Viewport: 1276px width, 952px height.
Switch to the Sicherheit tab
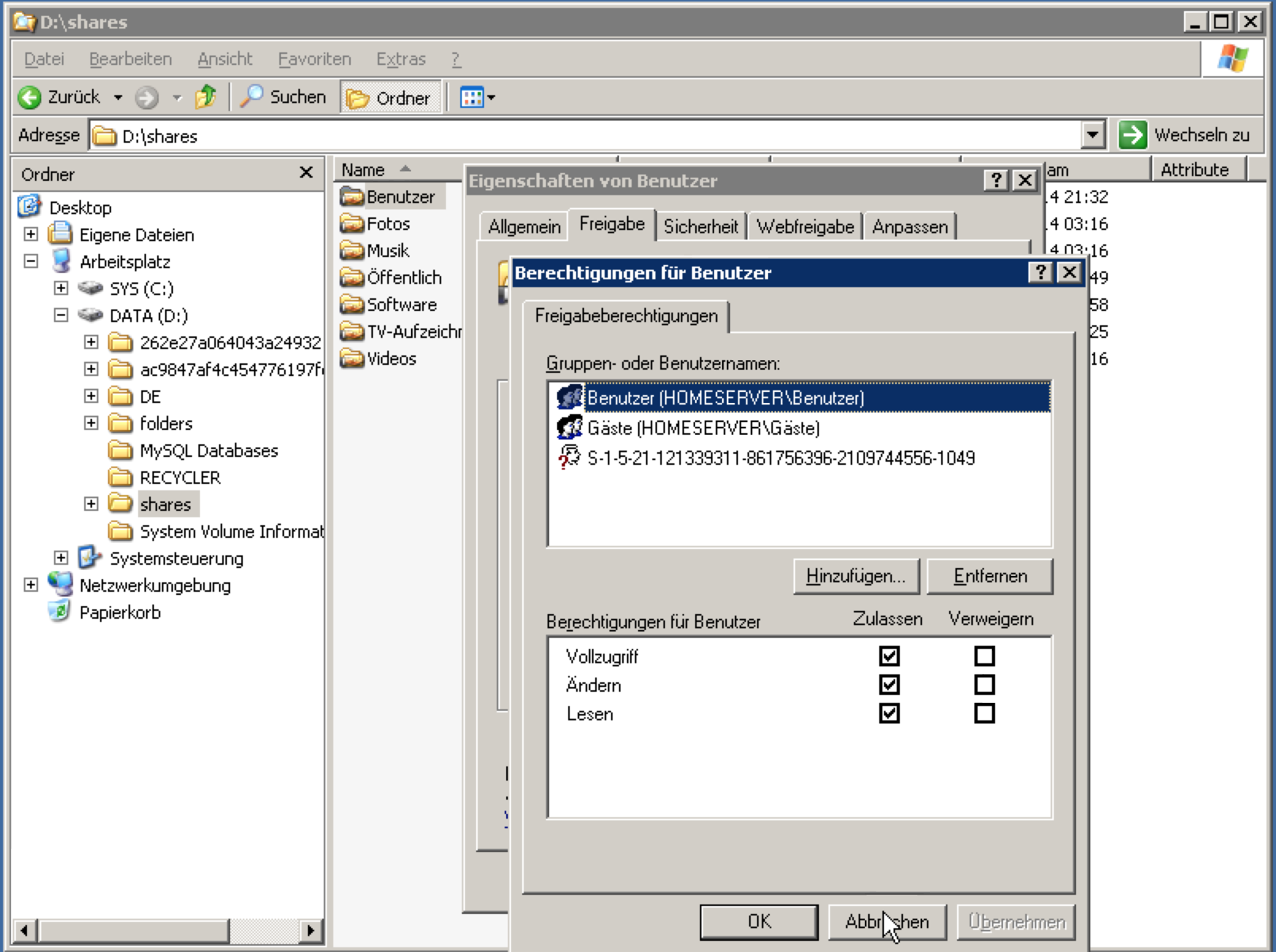point(700,227)
